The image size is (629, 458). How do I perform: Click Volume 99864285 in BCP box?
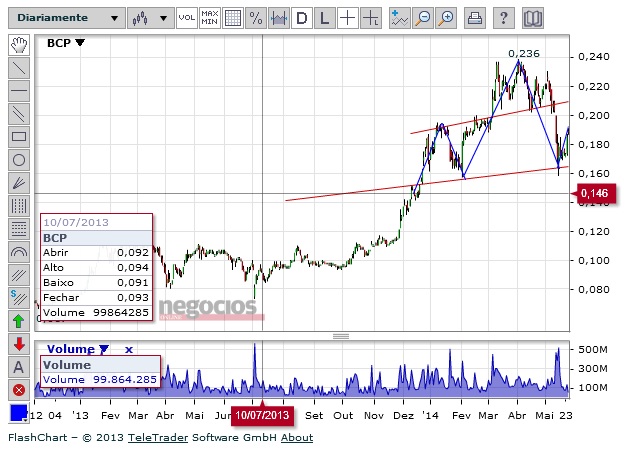coord(96,312)
